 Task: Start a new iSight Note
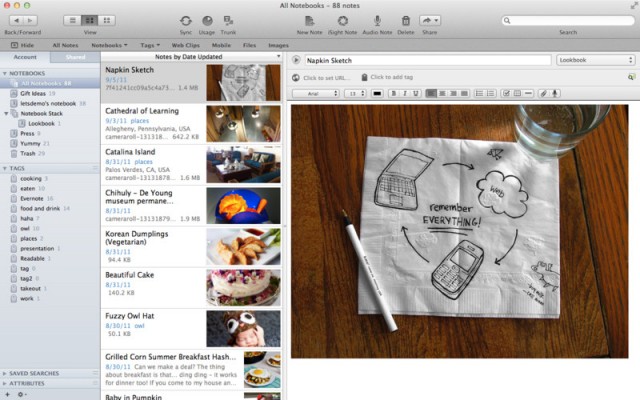pyautogui.click(x=342, y=20)
